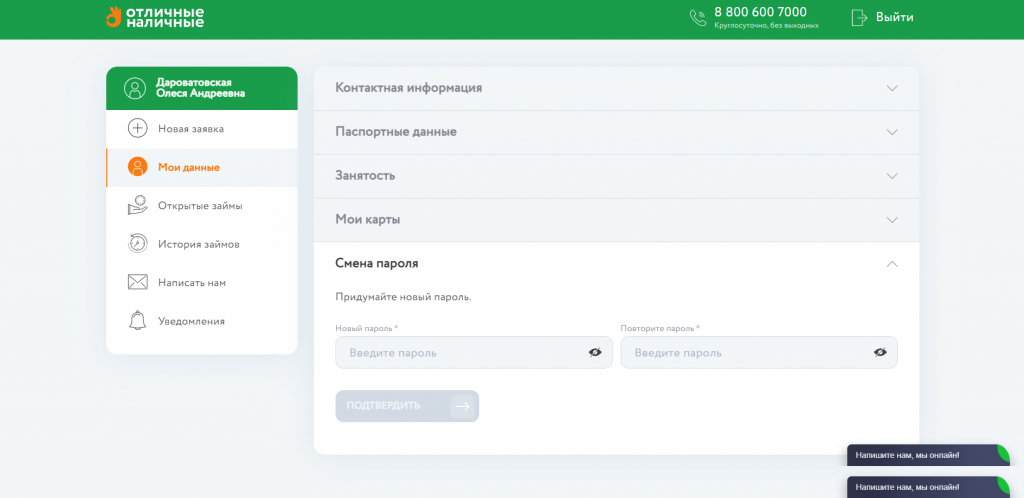Click the plus icon for Новая заявка
This screenshot has height=498, width=1024.
[138, 129]
